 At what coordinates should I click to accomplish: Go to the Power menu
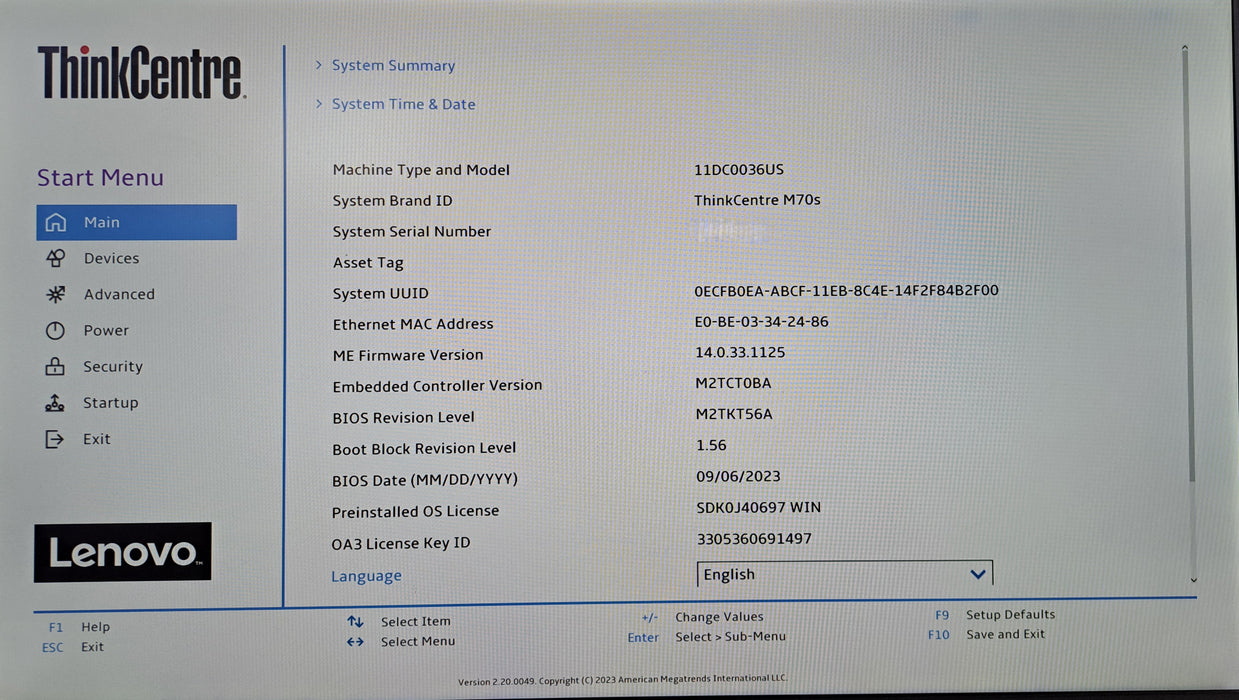coord(106,330)
